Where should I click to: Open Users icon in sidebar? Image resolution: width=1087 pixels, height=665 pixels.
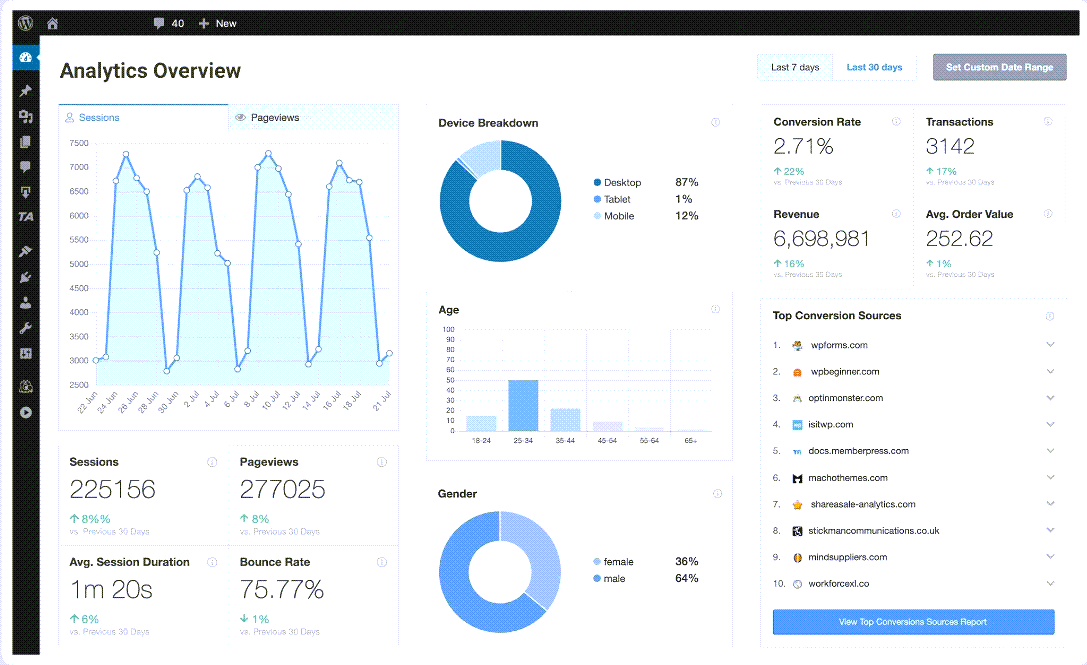click(x=26, y=302)
